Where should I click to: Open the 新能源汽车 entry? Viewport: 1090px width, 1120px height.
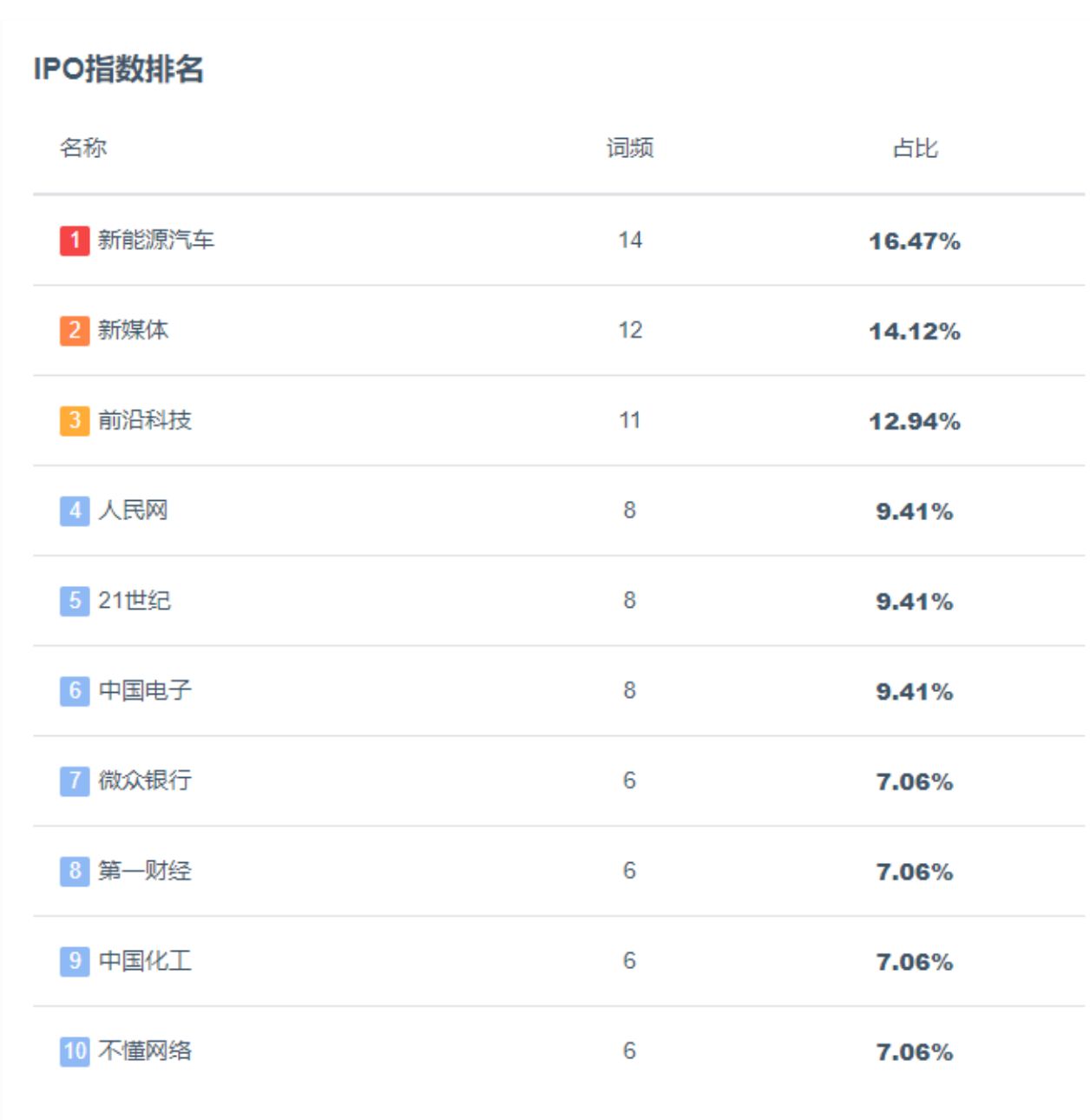(x=156, y=240)
